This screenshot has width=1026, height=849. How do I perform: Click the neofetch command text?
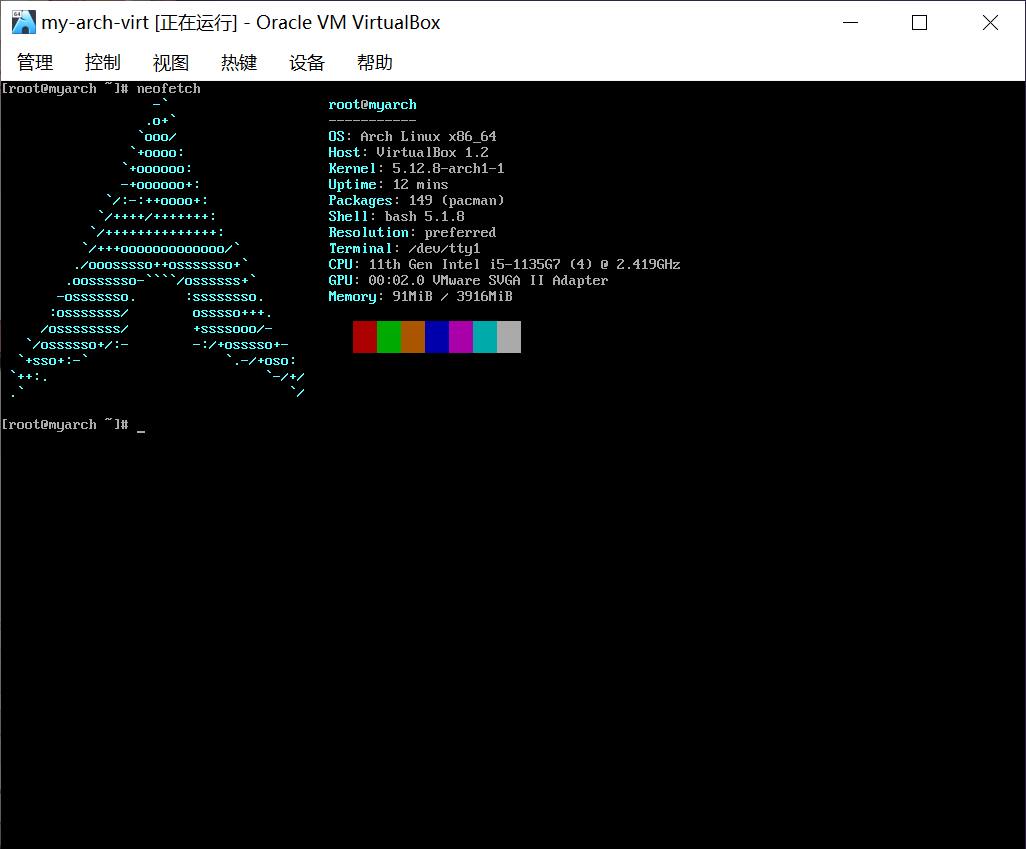pyautogui.click(x=168, y=88)
